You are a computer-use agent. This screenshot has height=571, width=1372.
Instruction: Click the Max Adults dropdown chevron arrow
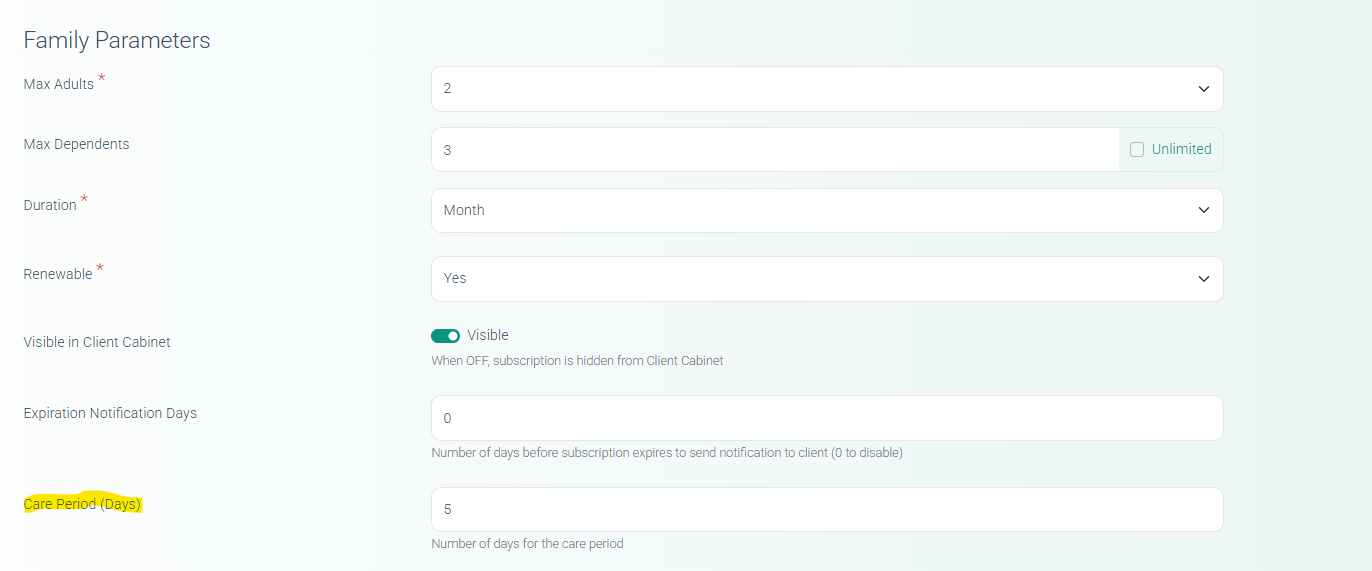click(1203, 89)
